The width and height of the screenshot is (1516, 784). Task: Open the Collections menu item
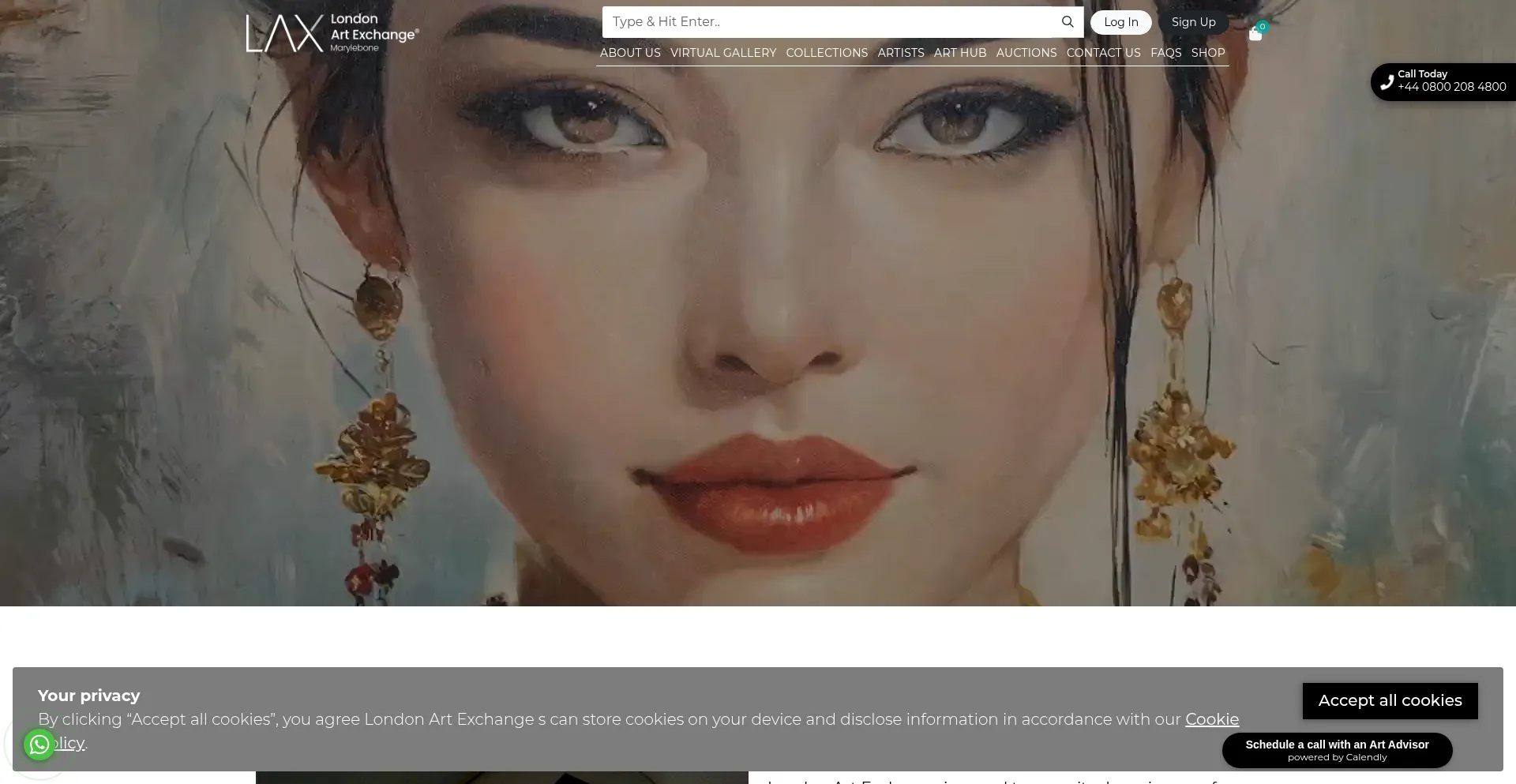827,53
